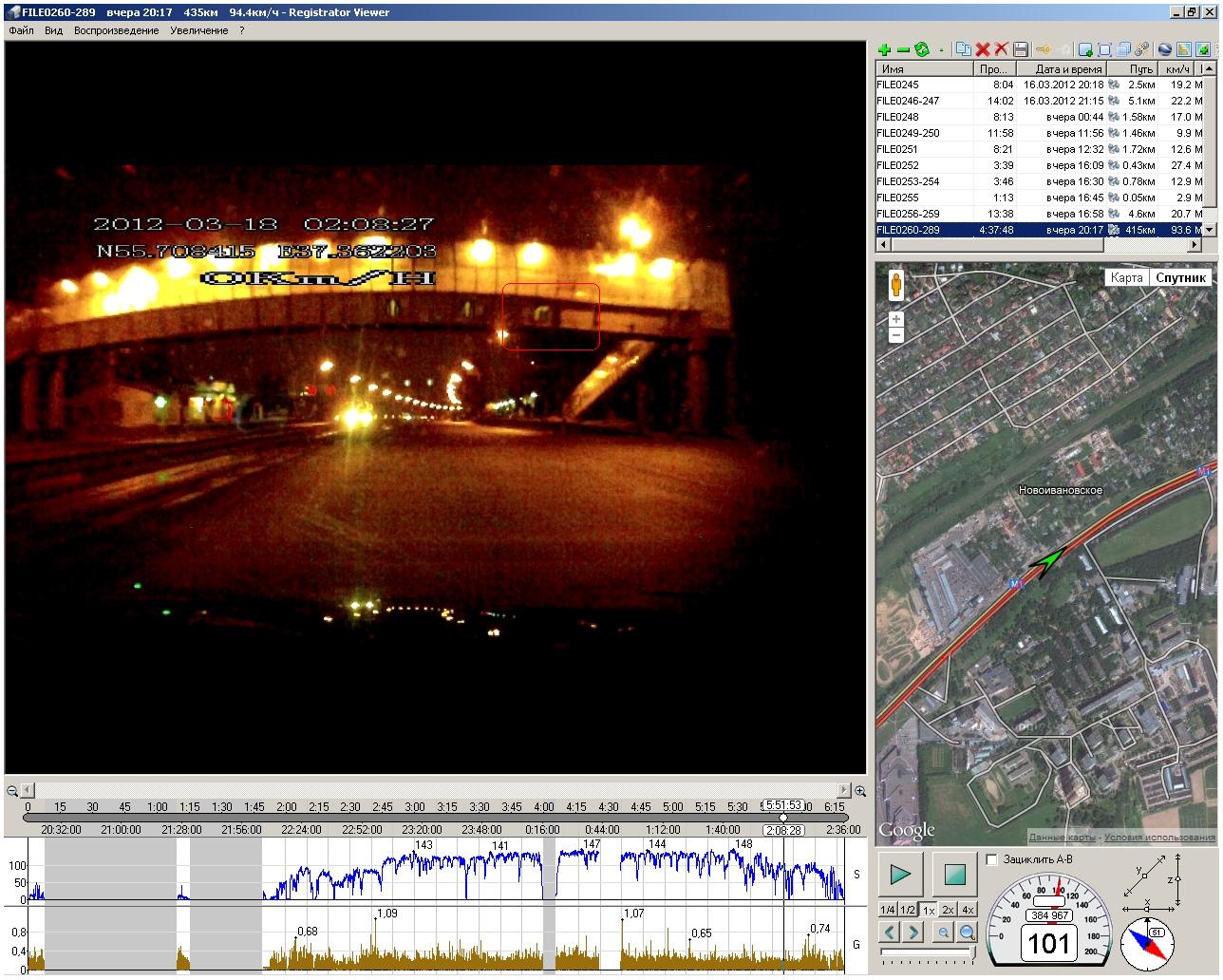The width and height of the screenshot is (1223, 980).
Task: Click the green minus remove file icon
Action: pos(903,49)
